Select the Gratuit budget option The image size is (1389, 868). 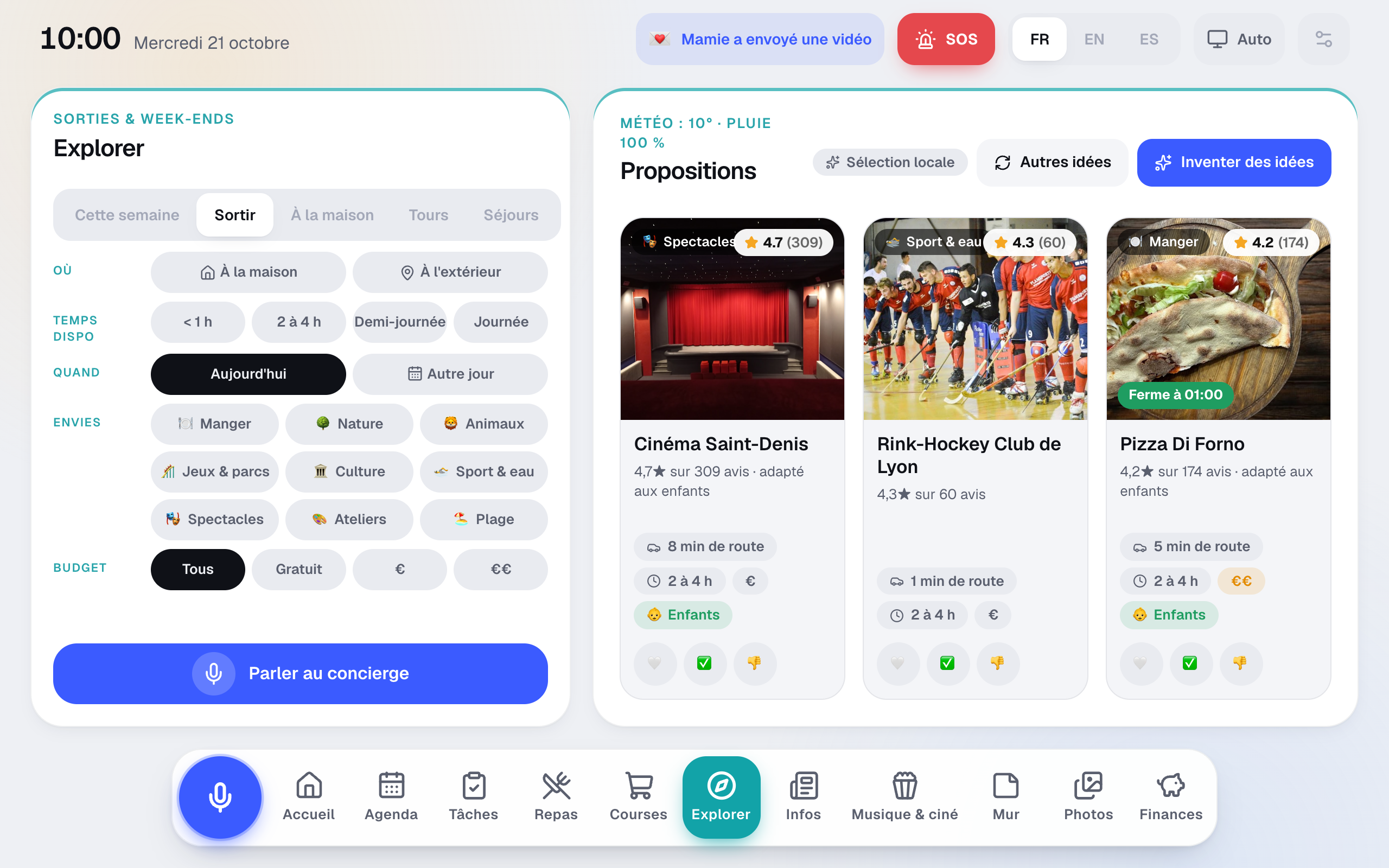[x=298, y=569]
